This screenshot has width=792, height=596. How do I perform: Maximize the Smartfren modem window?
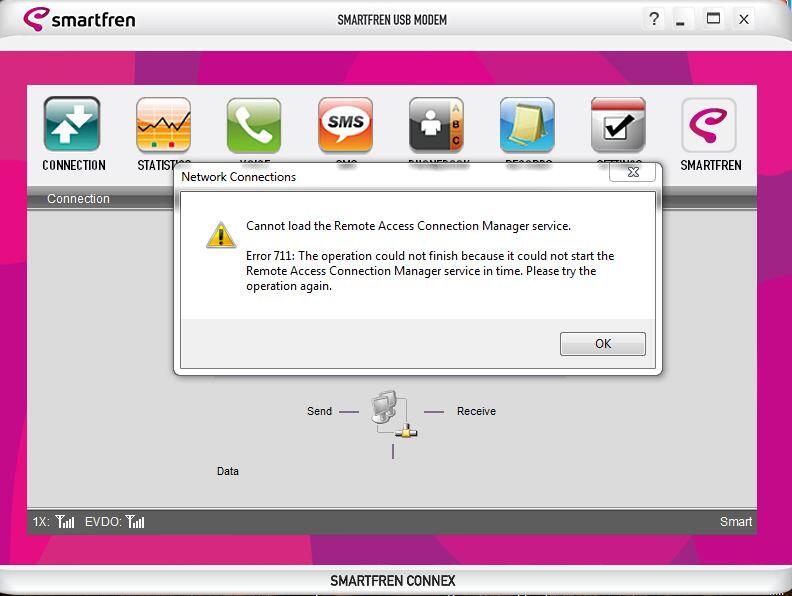pos(713,19)
